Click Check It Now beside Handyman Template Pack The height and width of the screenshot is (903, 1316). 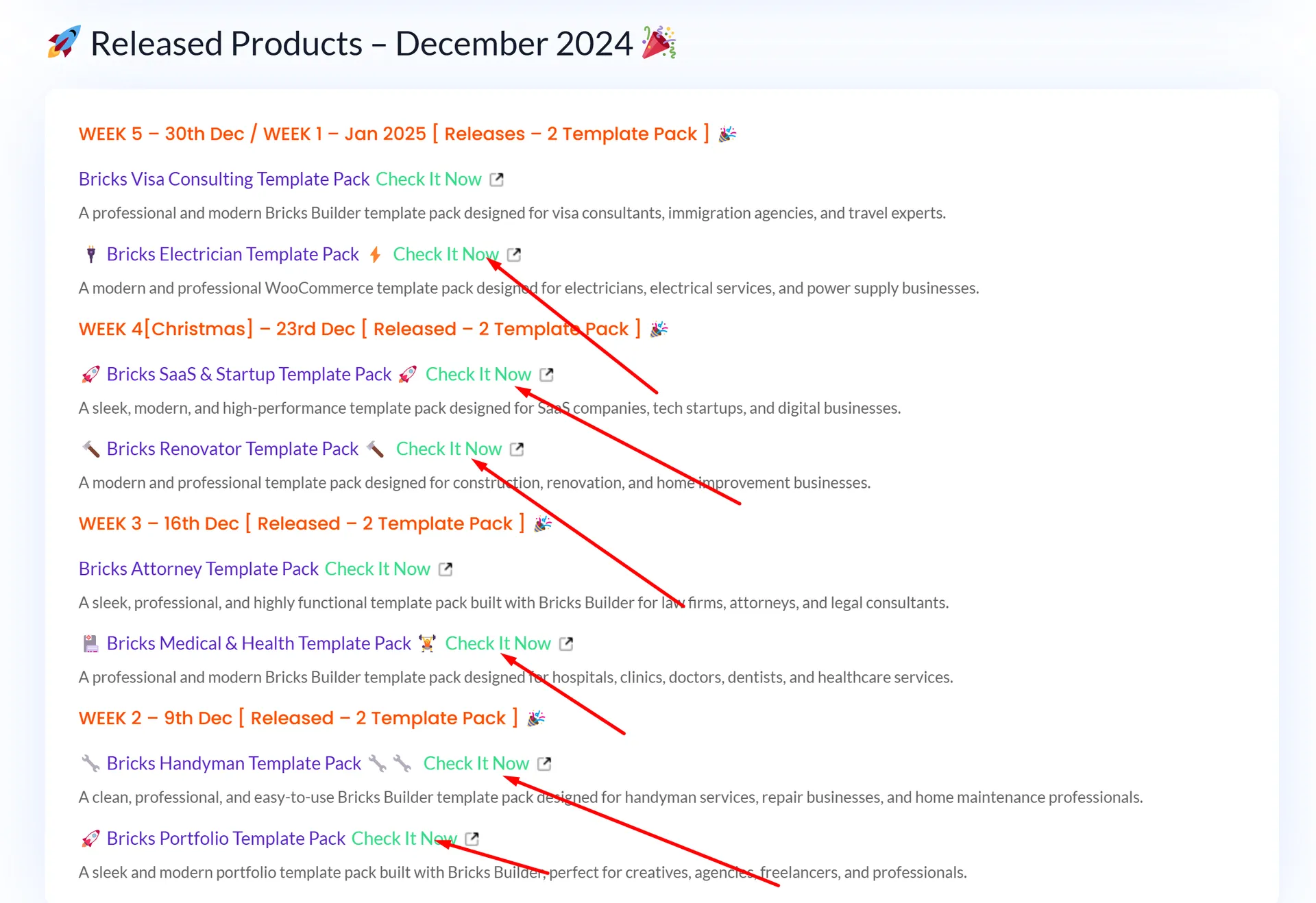[476, 764]
